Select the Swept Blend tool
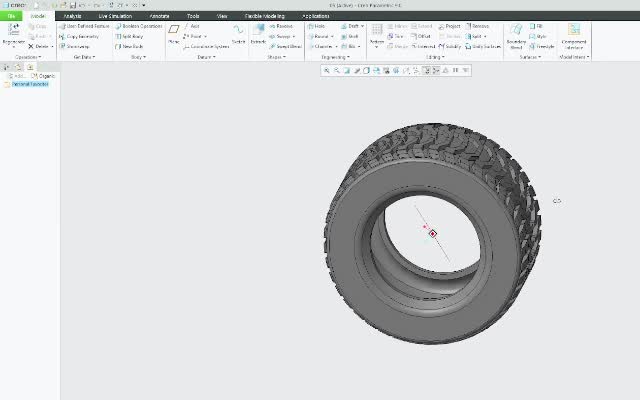The width and height of the screenshot is (640, 400). [285, 47]
